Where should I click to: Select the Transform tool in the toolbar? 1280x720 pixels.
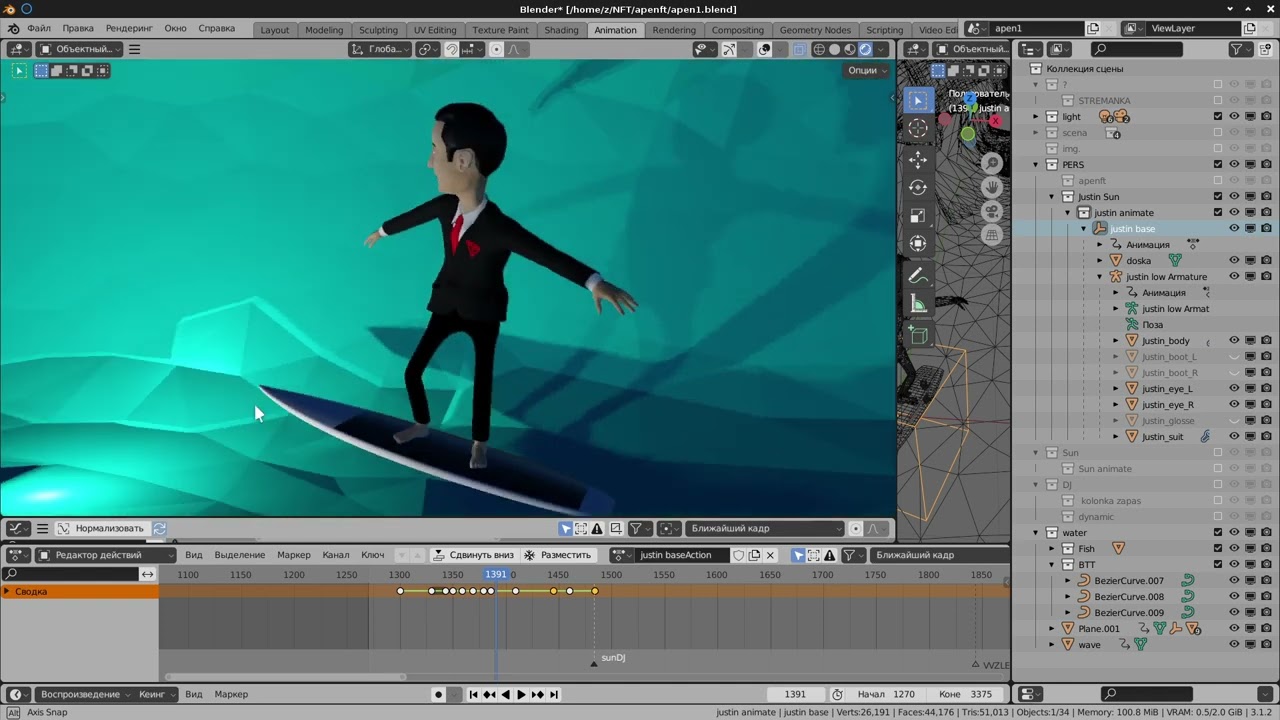(918, 244)
